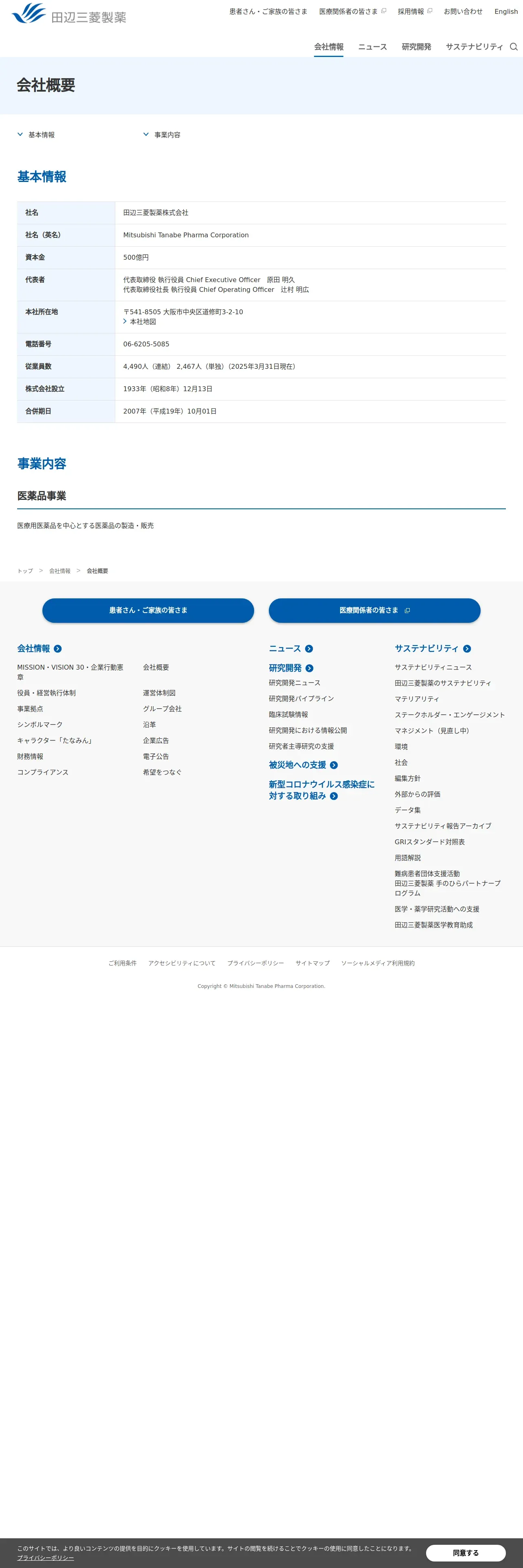
Task: Jump to 基本情報 anchor with chevron
Action: [36, 134]
